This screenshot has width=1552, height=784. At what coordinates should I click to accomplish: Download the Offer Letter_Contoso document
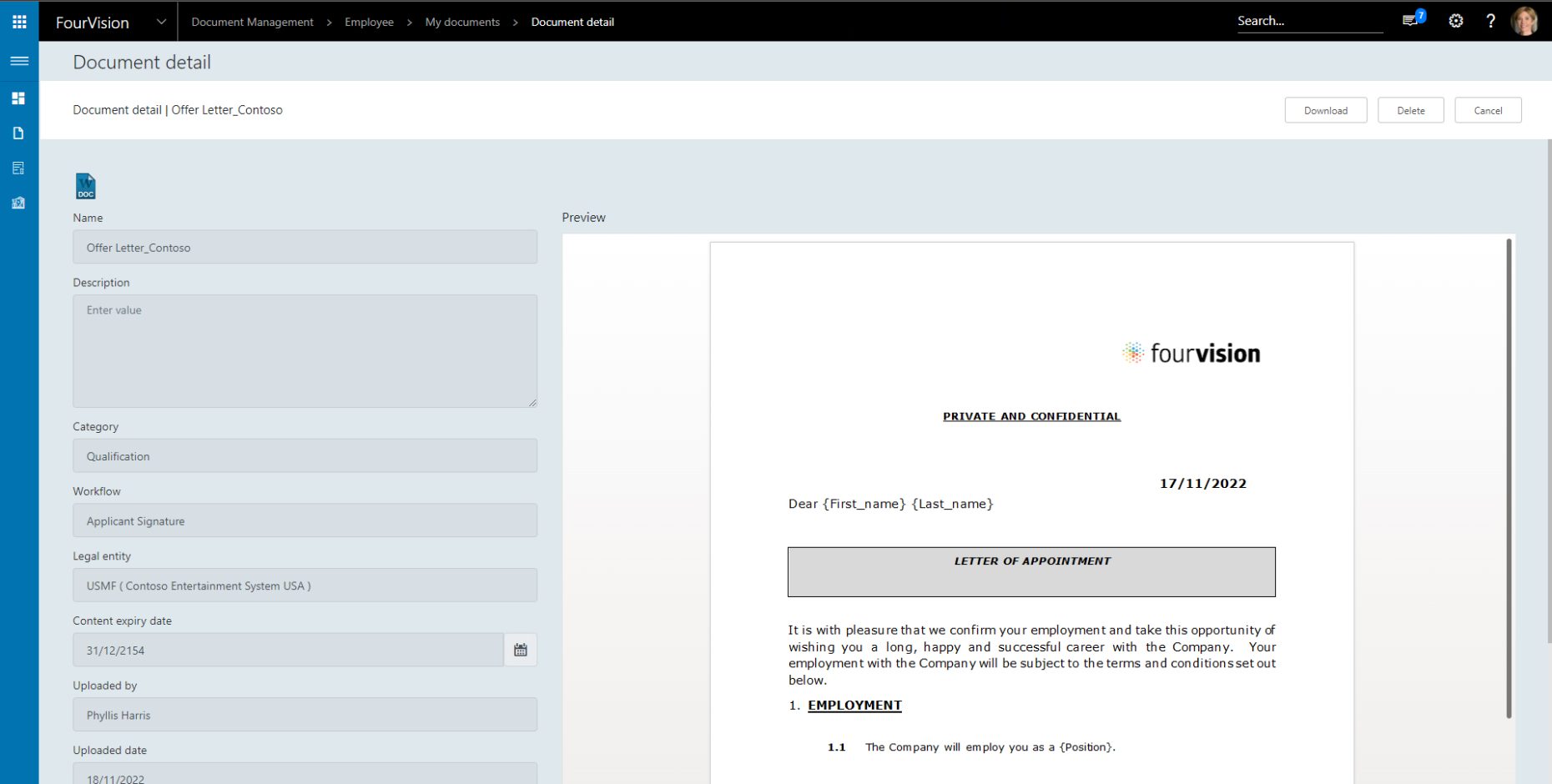point(1325,109)
